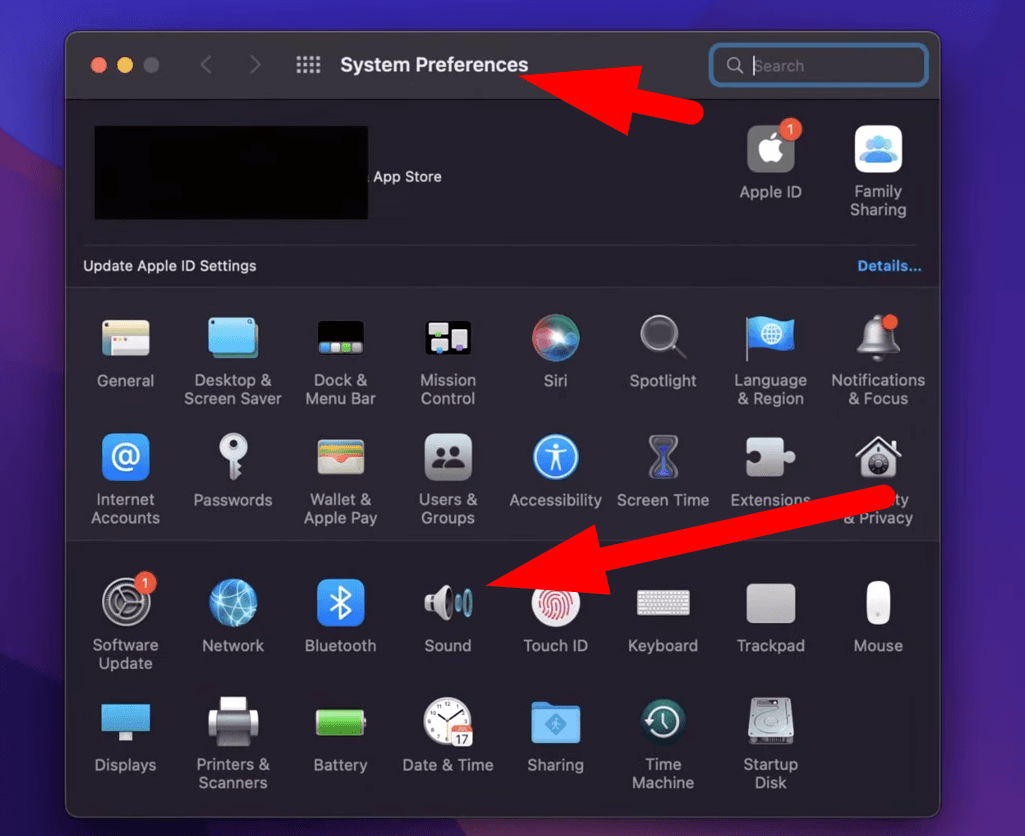Click the Details... link
The height and width of the screenshot is (836, 1025).
pyautogui.click(x=889, y=266)
